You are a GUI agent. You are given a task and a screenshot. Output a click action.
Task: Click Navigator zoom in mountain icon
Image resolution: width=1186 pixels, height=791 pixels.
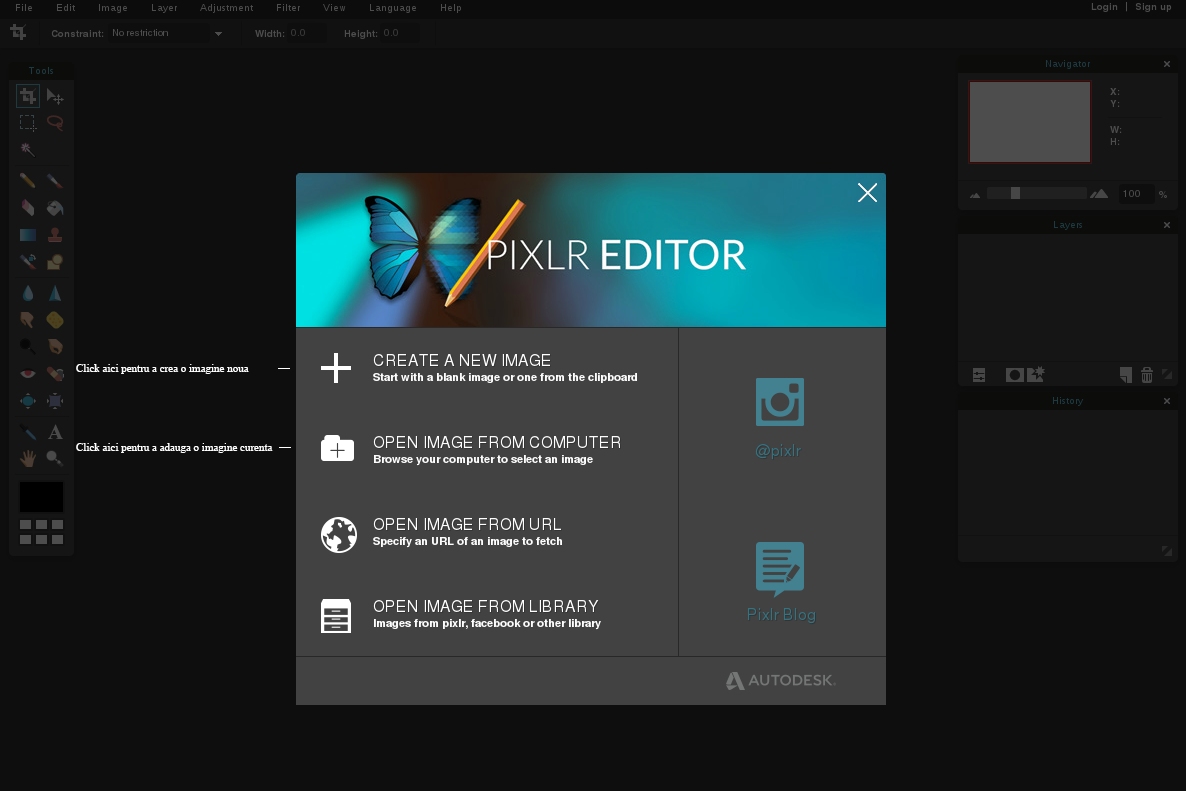click(x=1099, y=194)
